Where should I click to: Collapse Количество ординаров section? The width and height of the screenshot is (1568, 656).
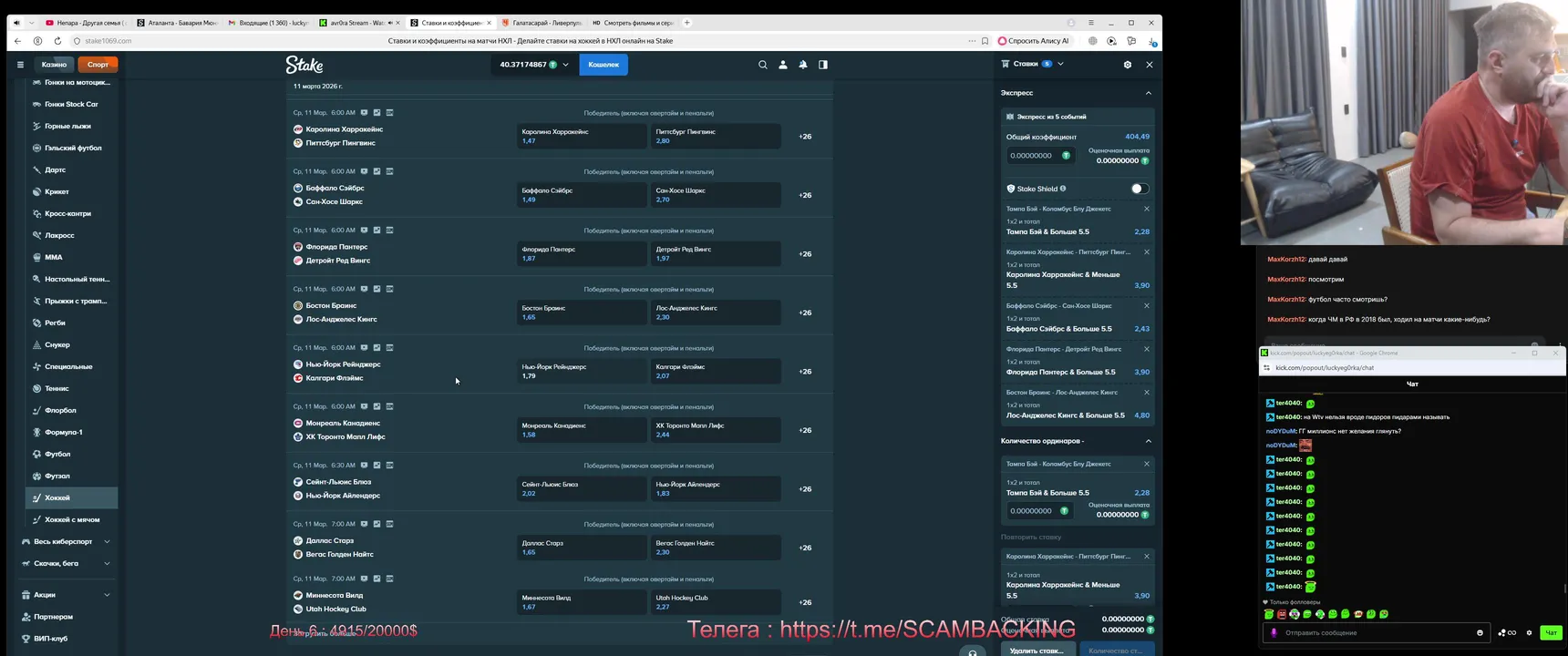tap(1148, 441)
